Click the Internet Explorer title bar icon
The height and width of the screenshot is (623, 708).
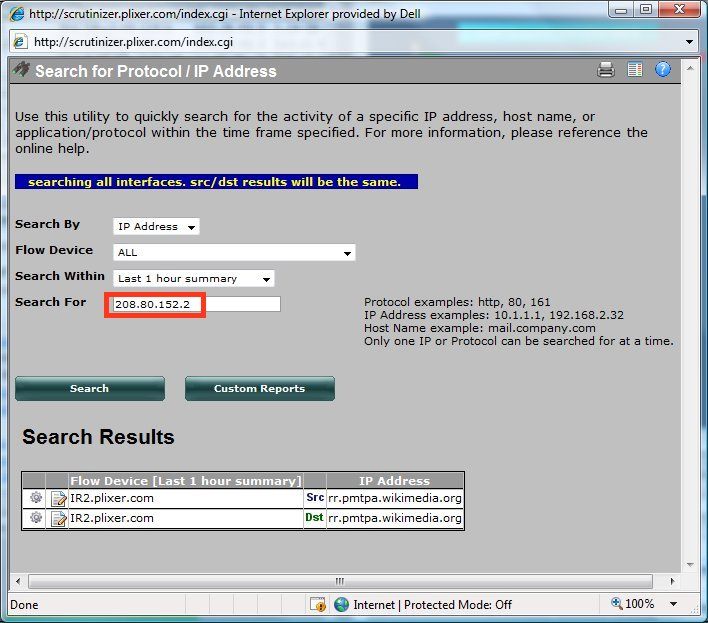tap(17, 14)
